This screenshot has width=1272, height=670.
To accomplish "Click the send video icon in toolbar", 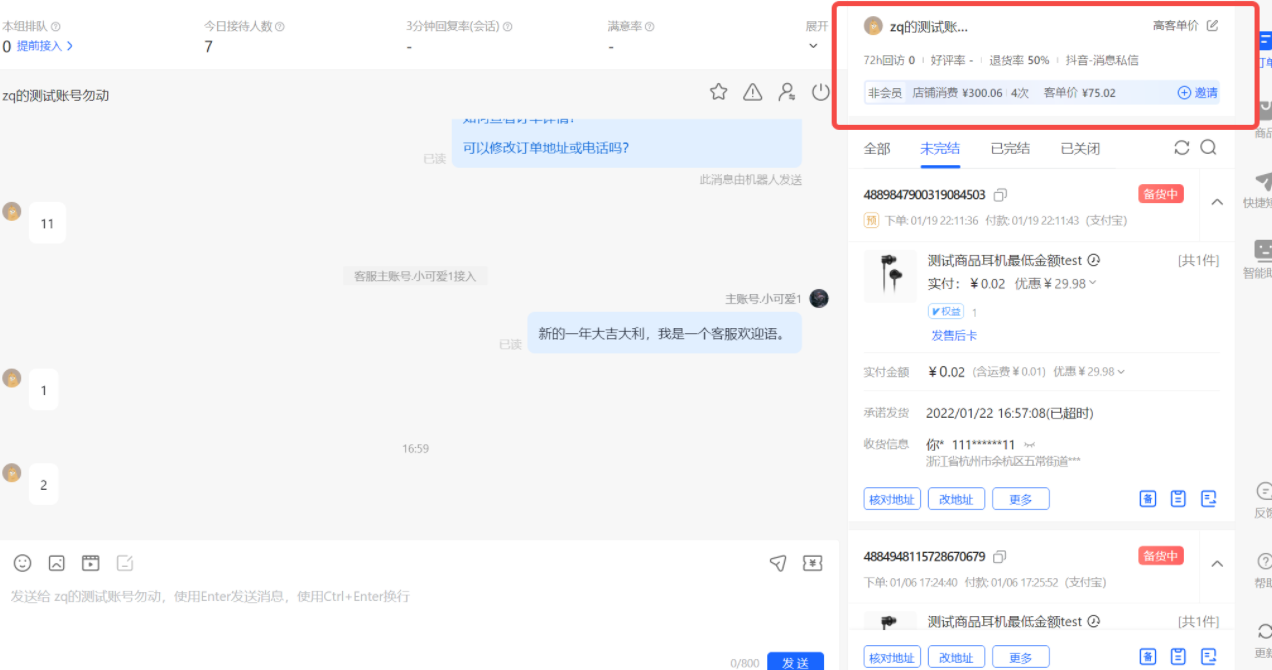I will [91, 563].
